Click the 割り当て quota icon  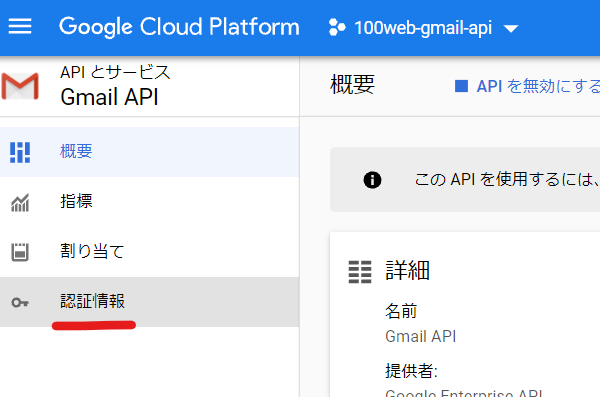[20, 252]
